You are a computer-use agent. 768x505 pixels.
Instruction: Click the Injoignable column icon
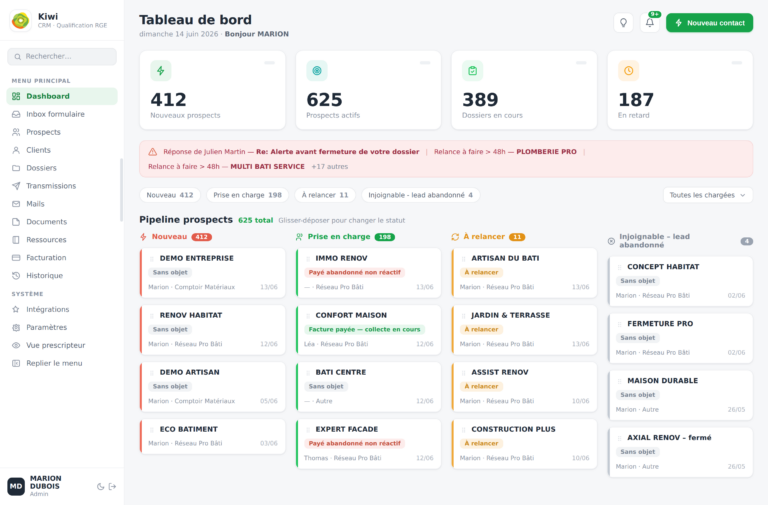coord(611,241)
